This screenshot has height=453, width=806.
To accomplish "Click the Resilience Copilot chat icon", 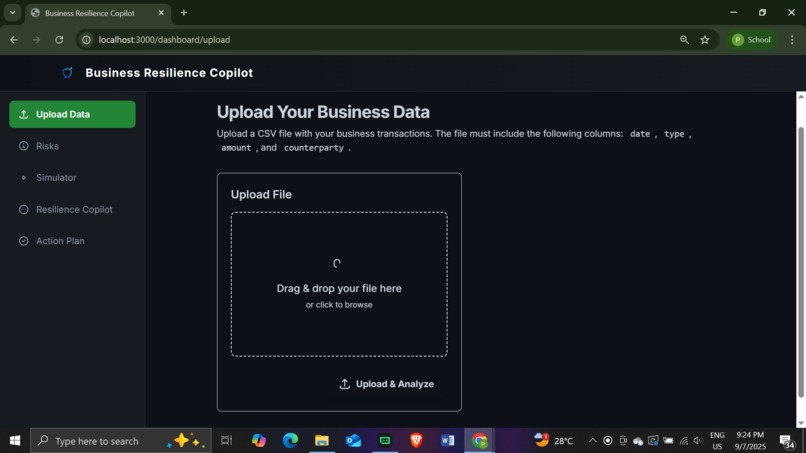I will [x=24, y=209].
